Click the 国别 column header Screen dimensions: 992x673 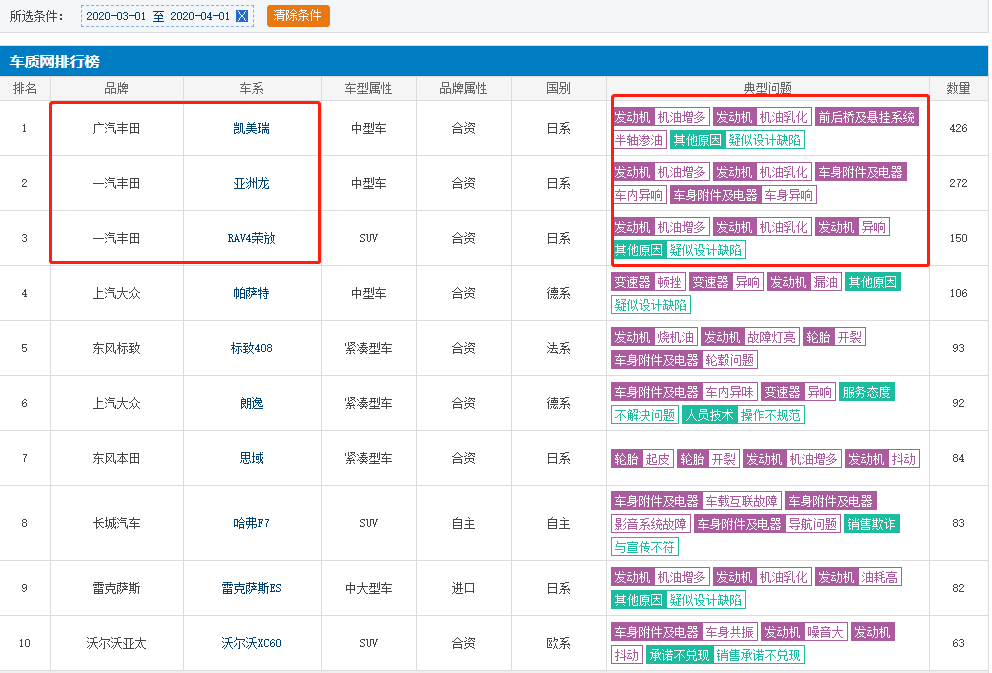click(558, 89)
